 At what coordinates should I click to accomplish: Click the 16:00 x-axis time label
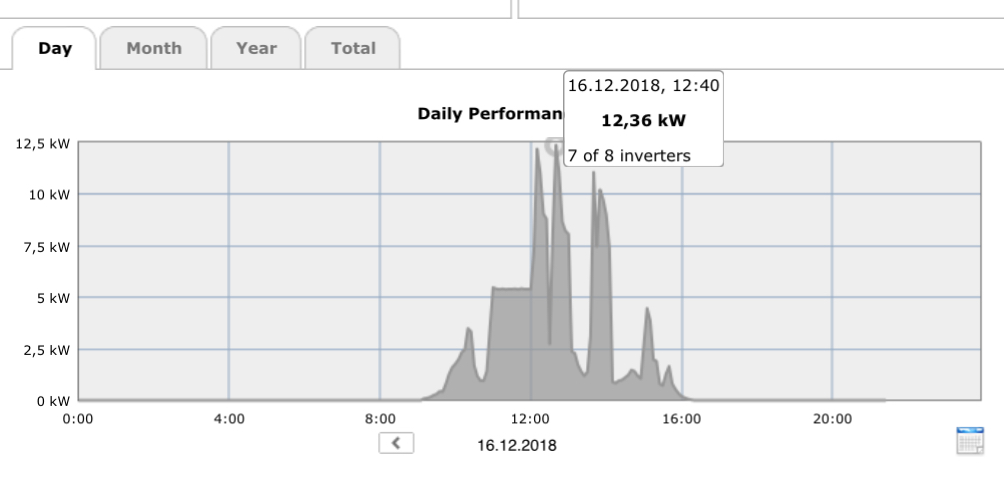pos(682,418)
